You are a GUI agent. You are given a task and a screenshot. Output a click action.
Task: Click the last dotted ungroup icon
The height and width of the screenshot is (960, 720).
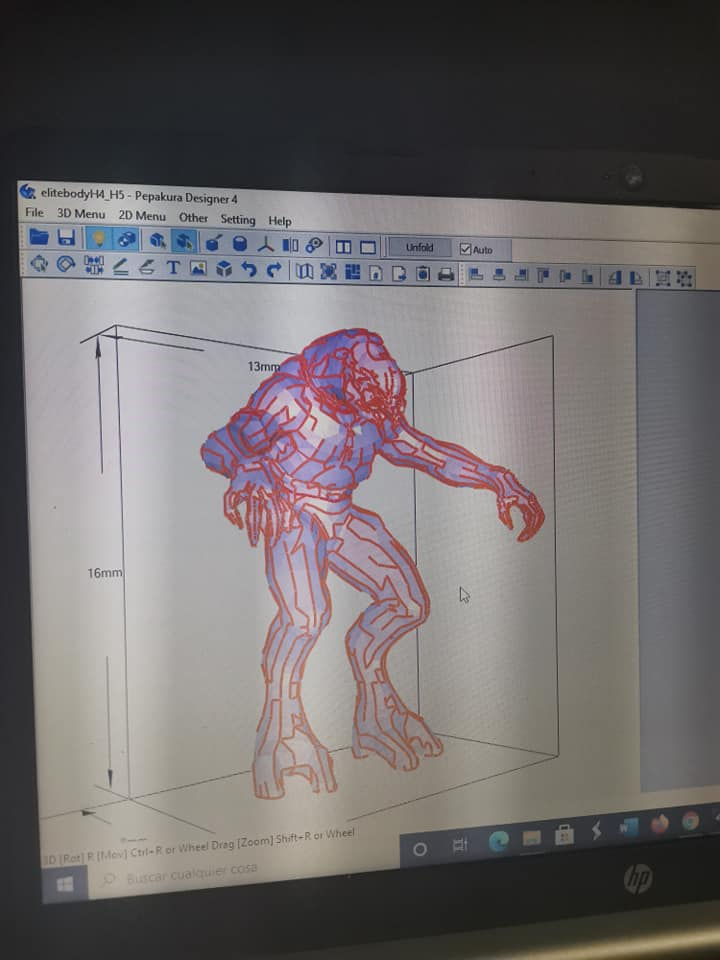click(684, 279)
